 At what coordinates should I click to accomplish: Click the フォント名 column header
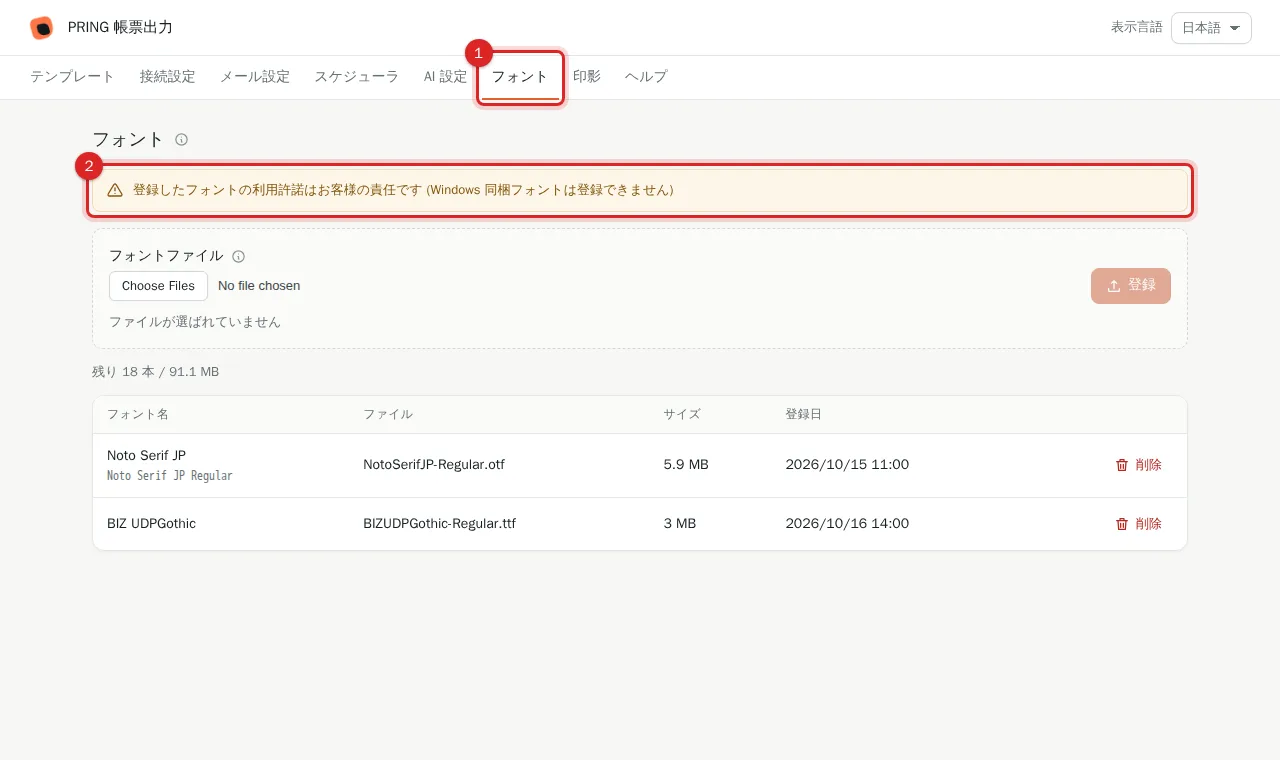[138, 415]
